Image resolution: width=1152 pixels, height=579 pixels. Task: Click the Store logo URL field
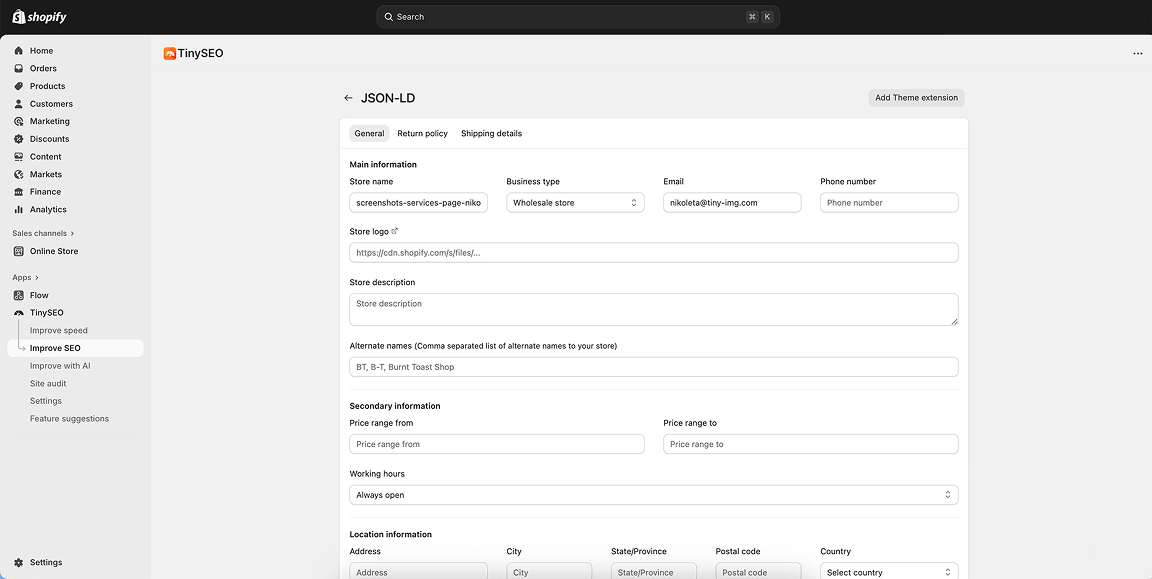click(x=654, y=253)
